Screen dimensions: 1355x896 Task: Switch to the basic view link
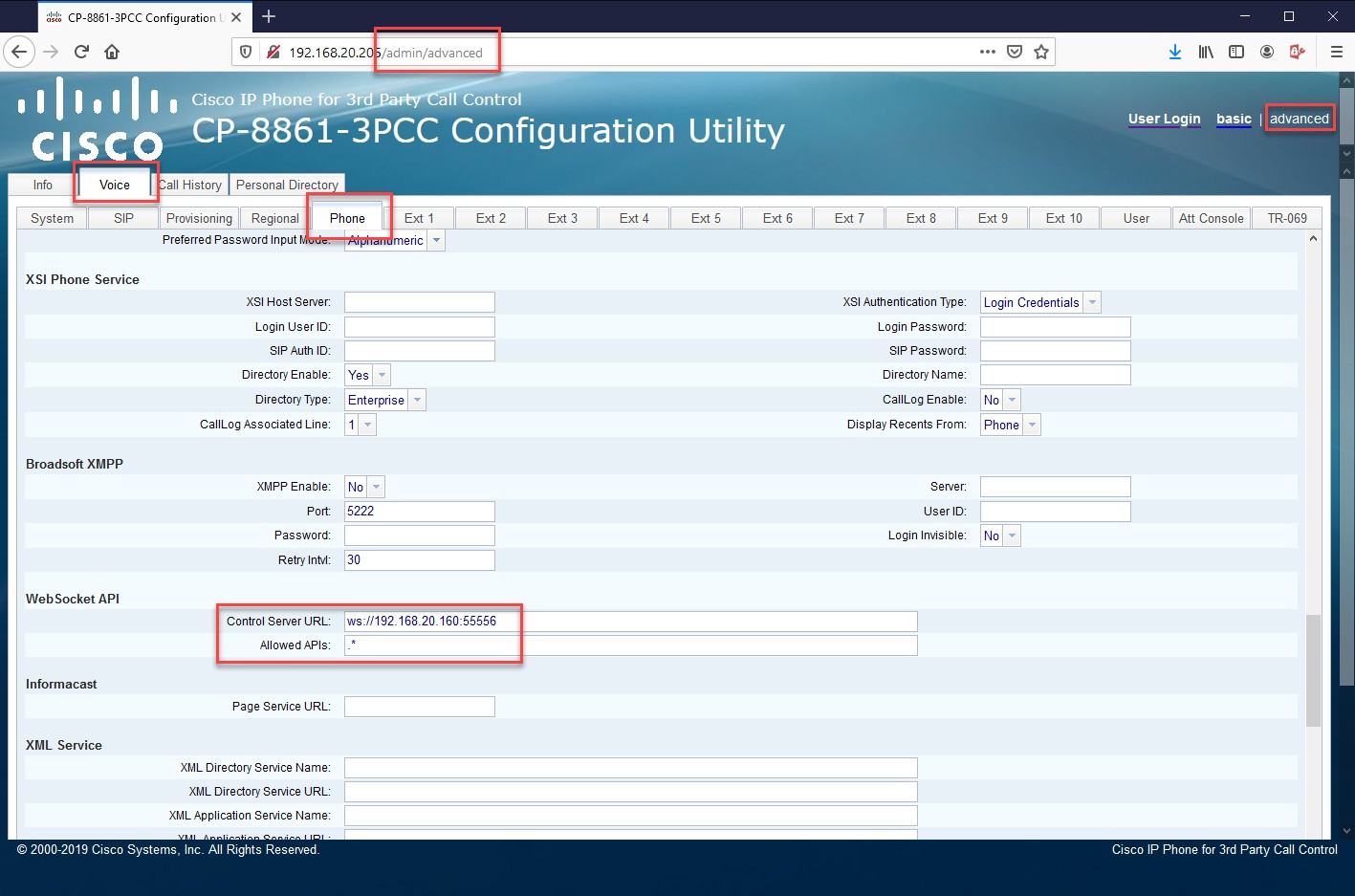click(x=1234, y=119)
